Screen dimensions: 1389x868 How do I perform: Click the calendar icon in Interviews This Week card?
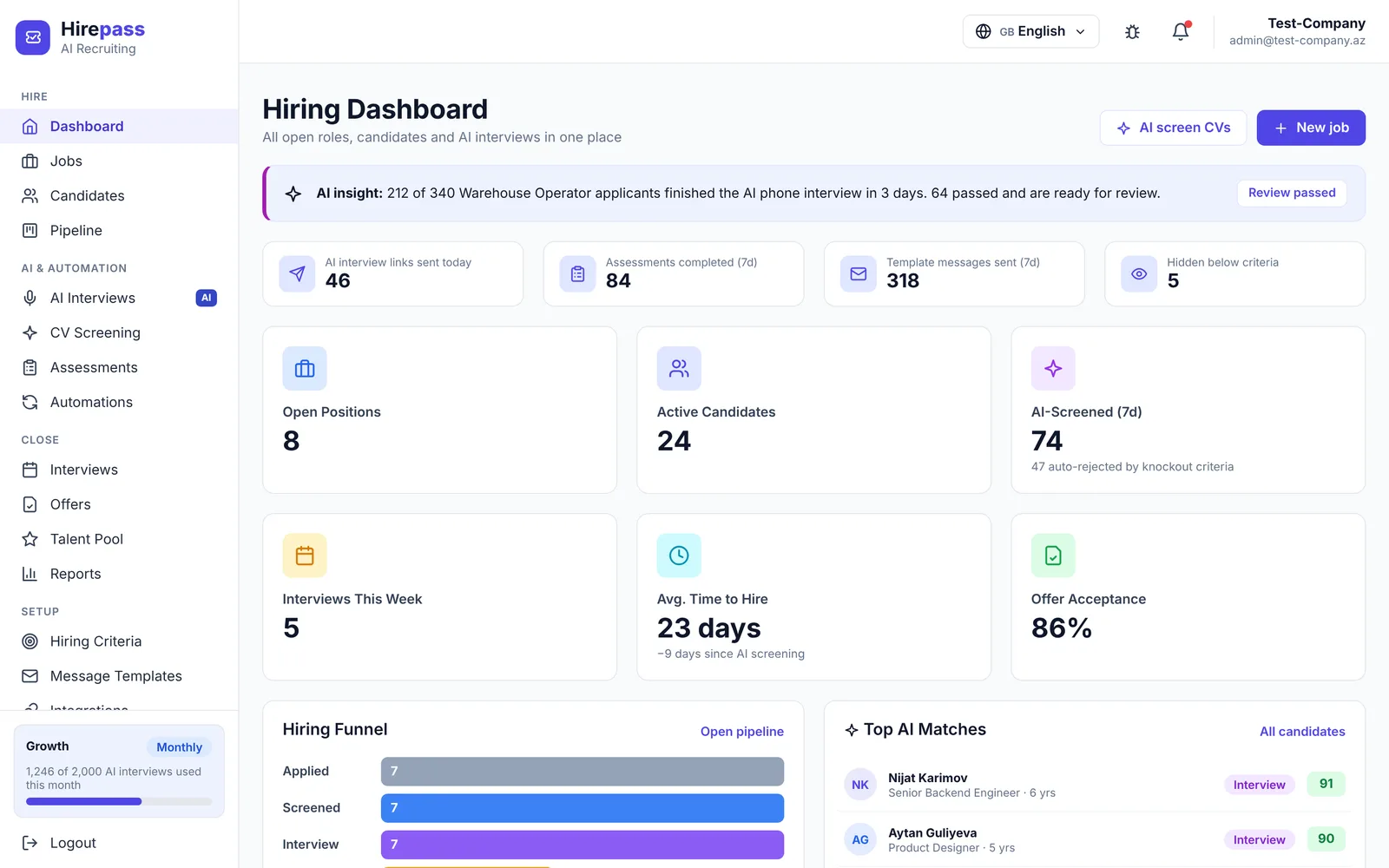[305, 556]
